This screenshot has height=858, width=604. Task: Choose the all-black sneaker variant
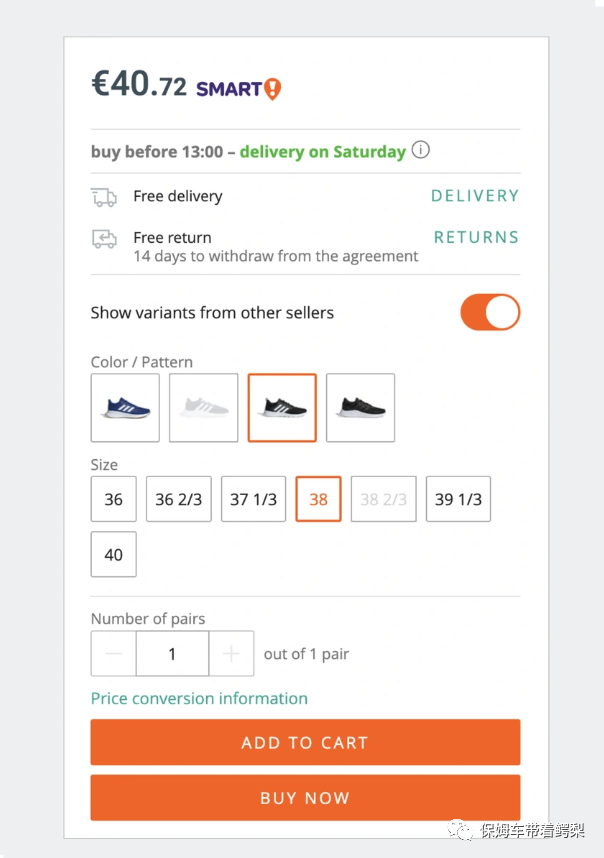click(x=360, y=407)
